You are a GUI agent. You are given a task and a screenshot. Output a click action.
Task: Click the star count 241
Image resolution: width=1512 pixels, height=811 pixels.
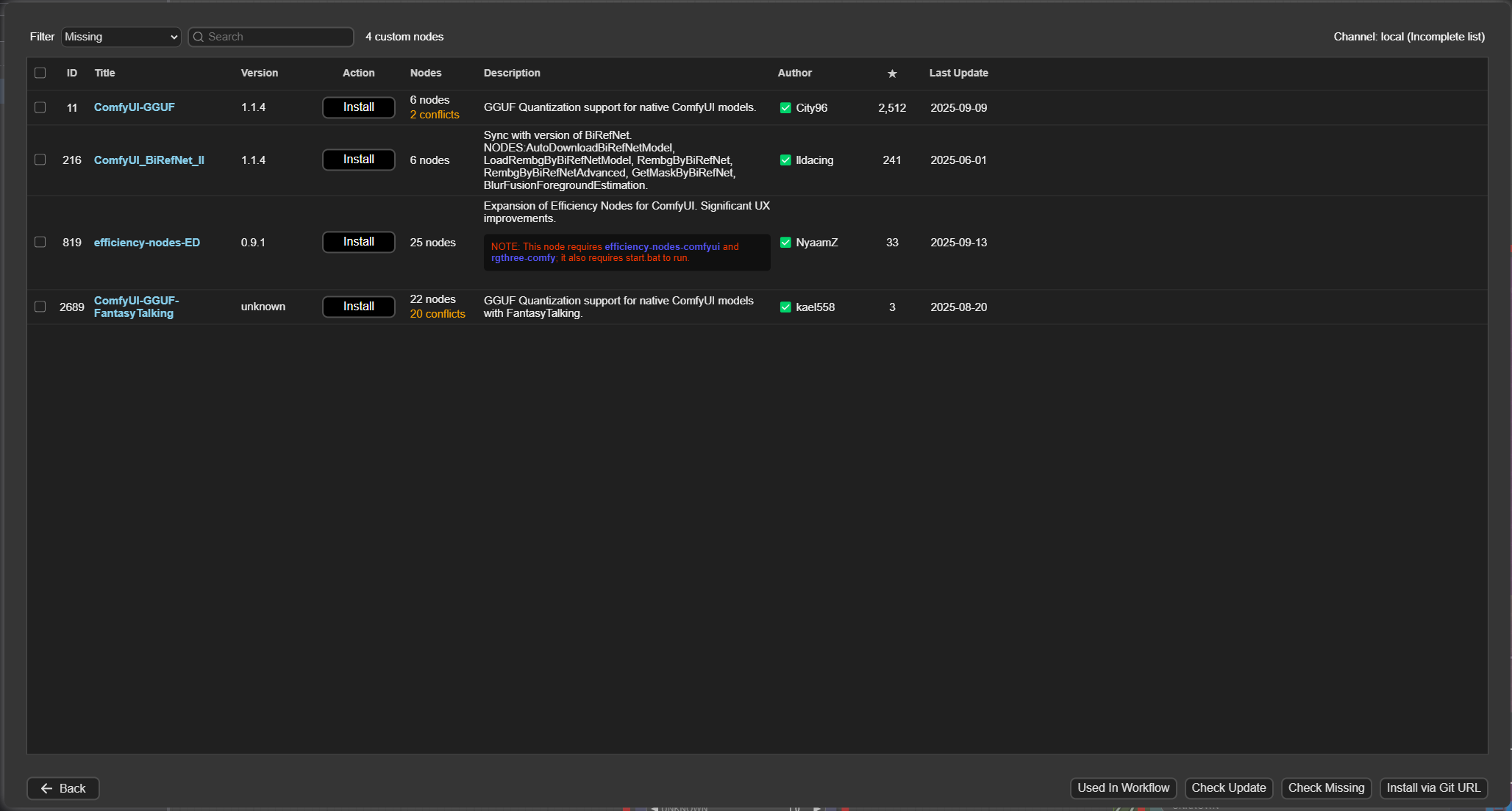892,160
